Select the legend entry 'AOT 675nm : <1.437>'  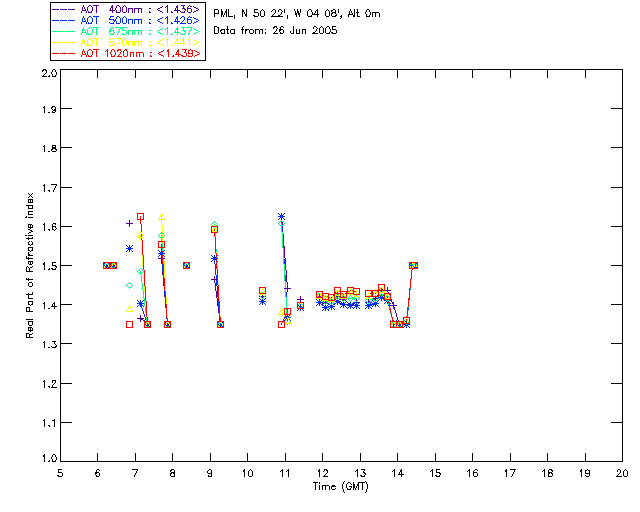126,31
